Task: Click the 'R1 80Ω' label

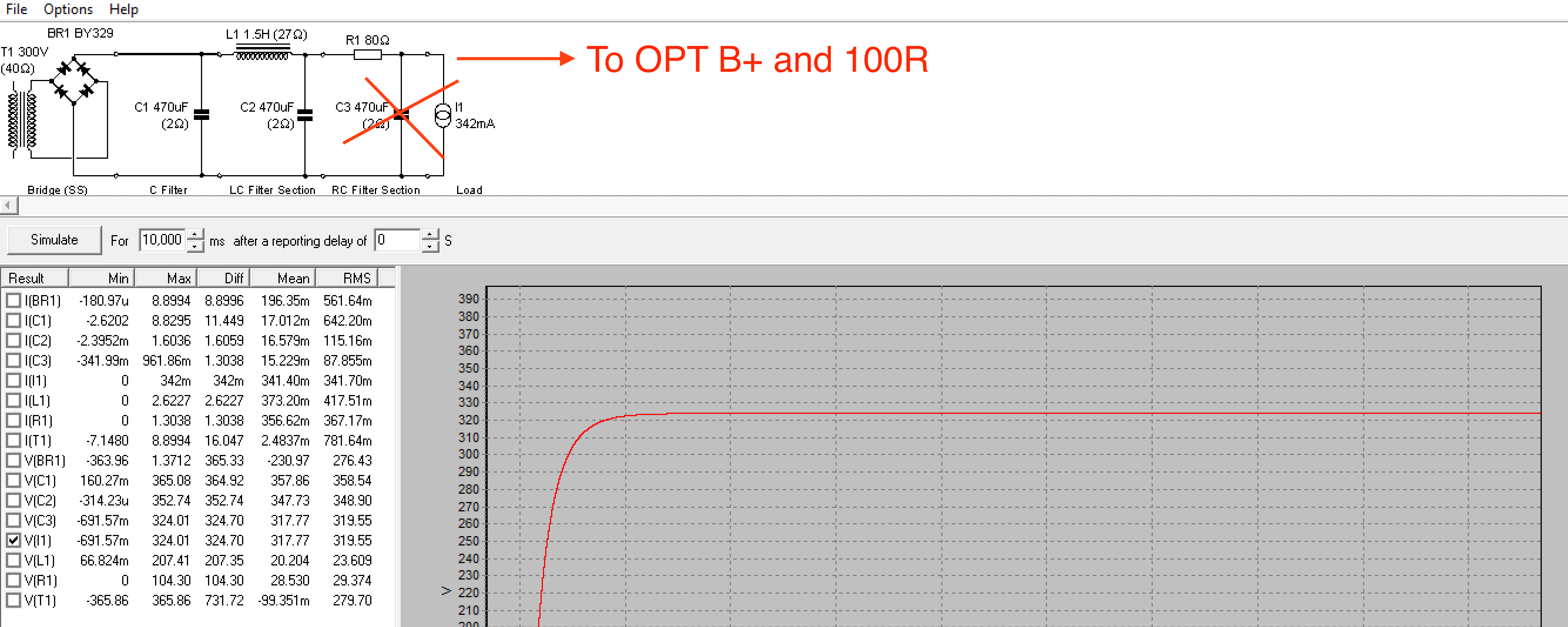Action: (x=368, y=40)
